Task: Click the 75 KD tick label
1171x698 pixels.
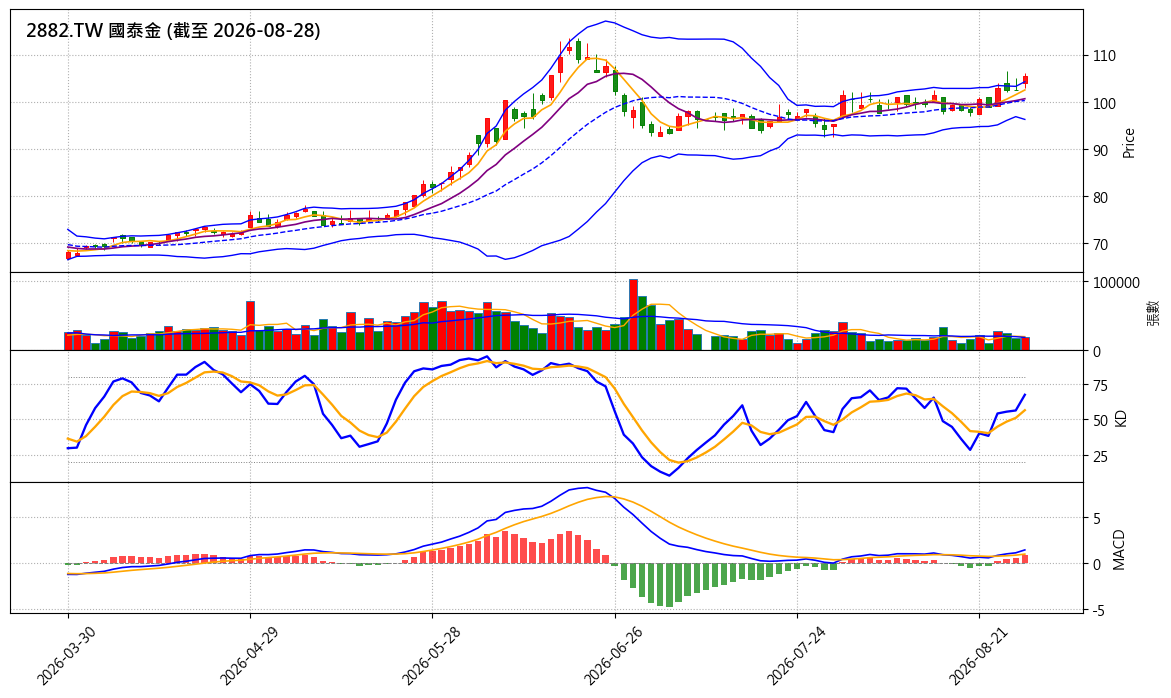Action: click(x=1100, y=386)
